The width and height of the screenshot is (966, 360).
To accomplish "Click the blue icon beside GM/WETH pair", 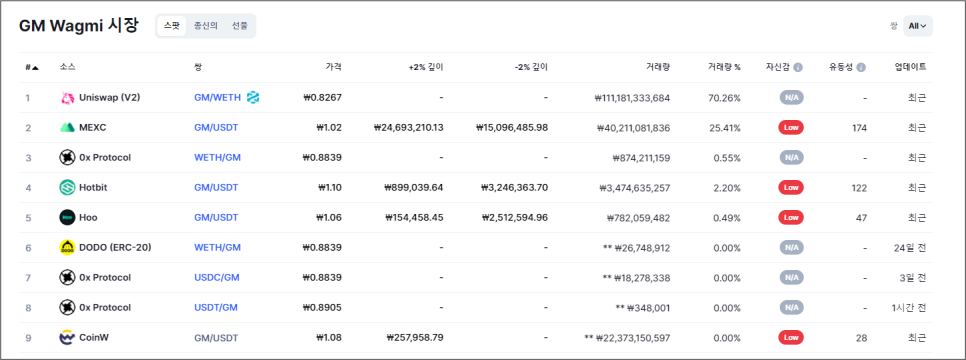I will (253, 97).
